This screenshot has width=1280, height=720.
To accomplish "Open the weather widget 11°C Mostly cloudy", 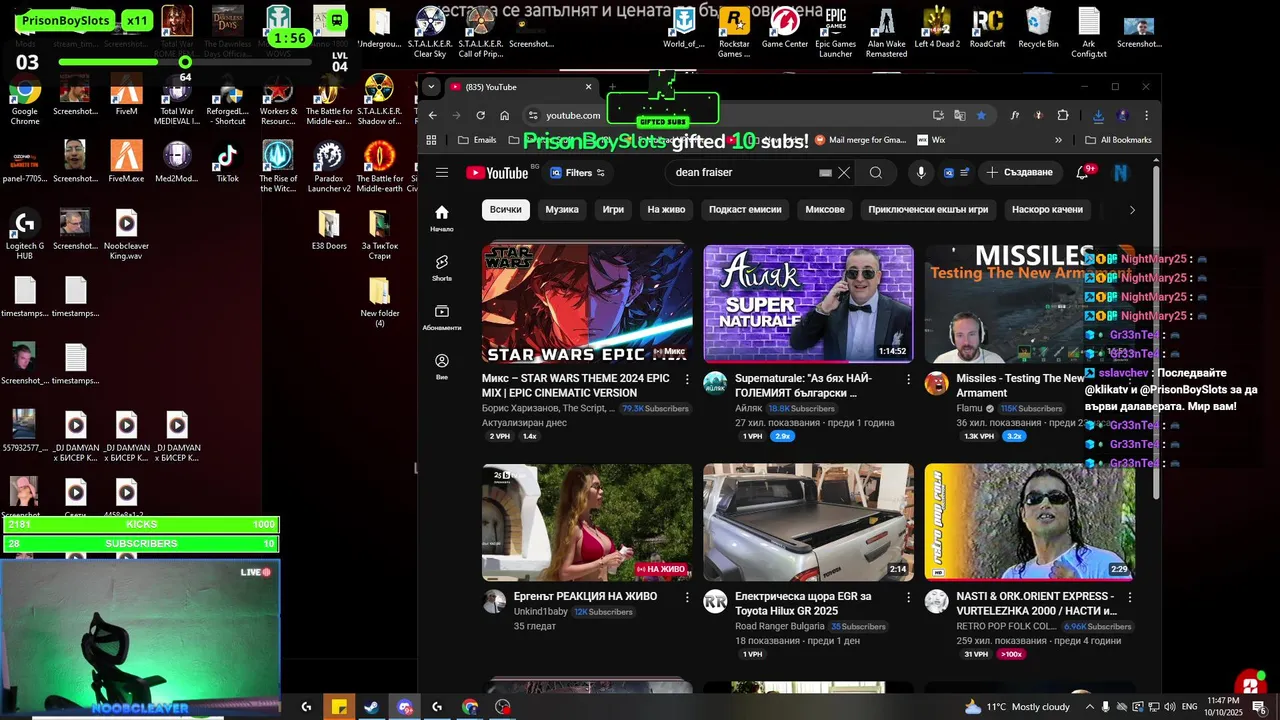I will pos(1017,707).
